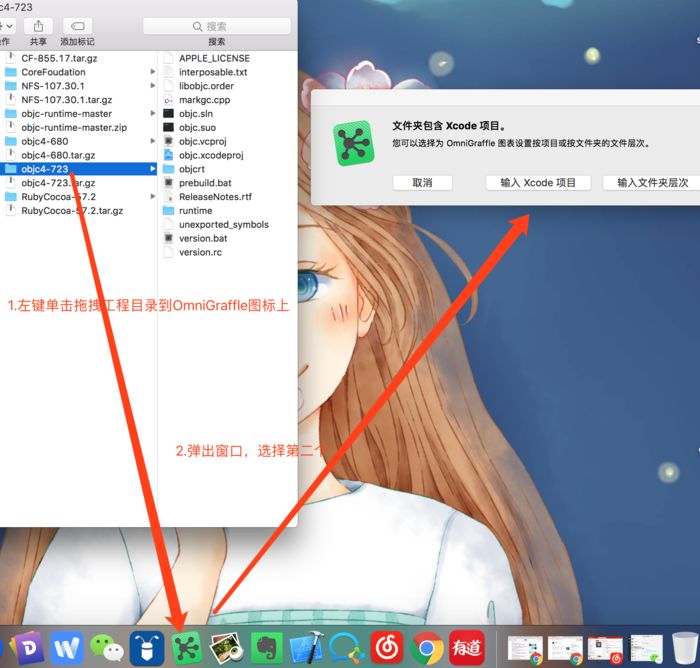The height and width of the screenshot is (668, 700).
Task: Open the Trash in the Dock
Action: point(685,648)
